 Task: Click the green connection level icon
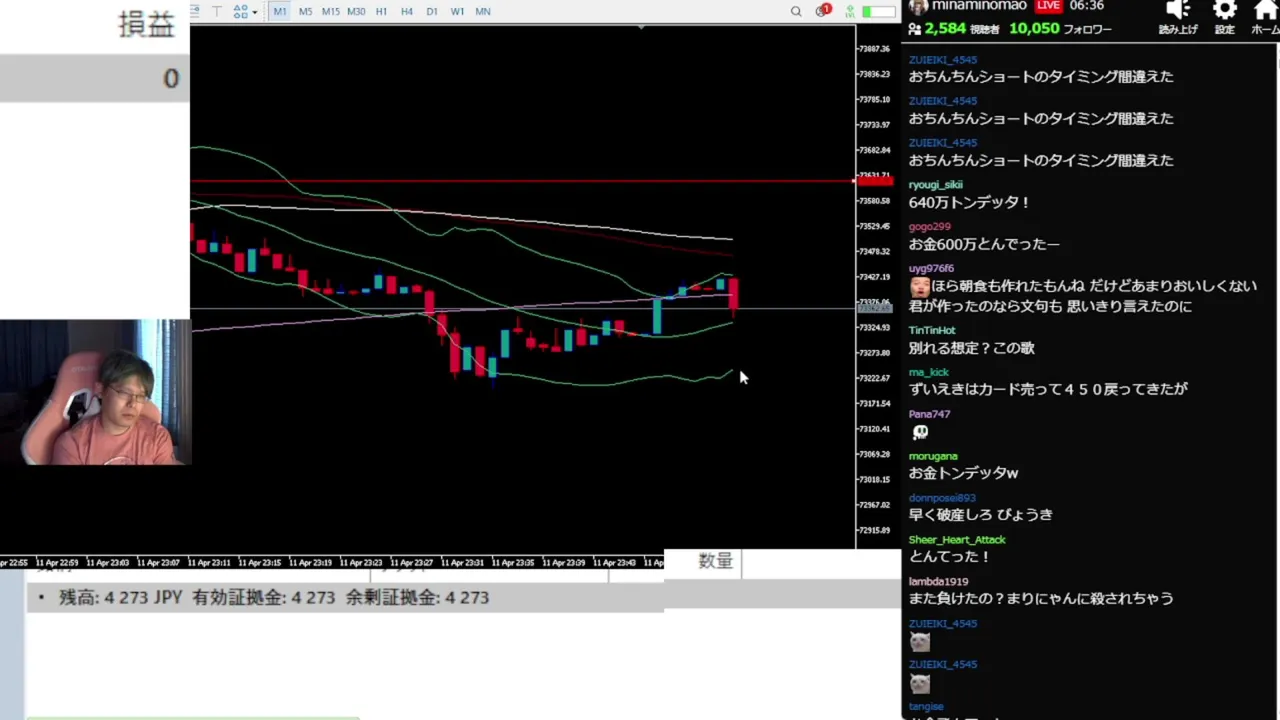click(x=849, y=11)
